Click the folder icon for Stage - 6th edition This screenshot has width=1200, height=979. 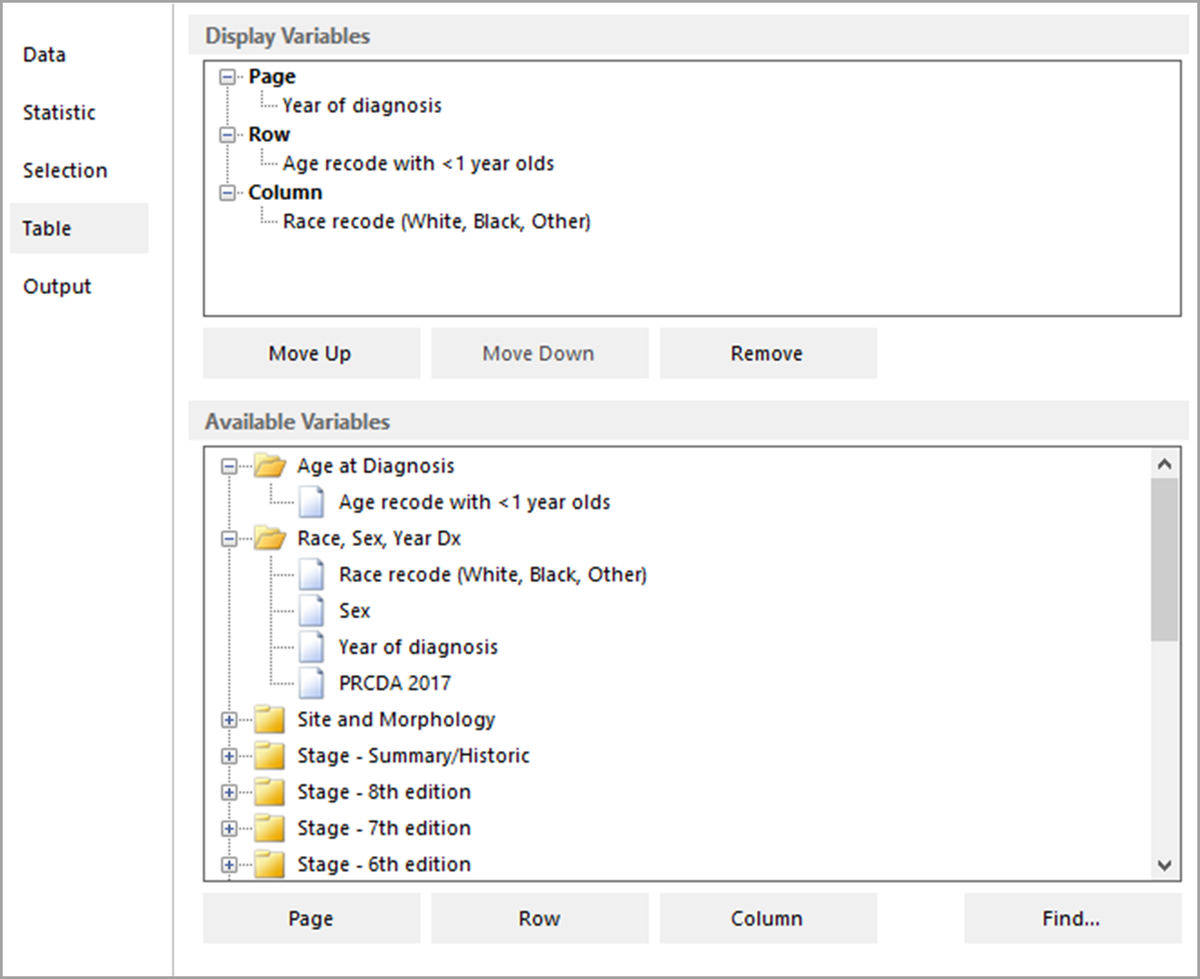[268, 864]
